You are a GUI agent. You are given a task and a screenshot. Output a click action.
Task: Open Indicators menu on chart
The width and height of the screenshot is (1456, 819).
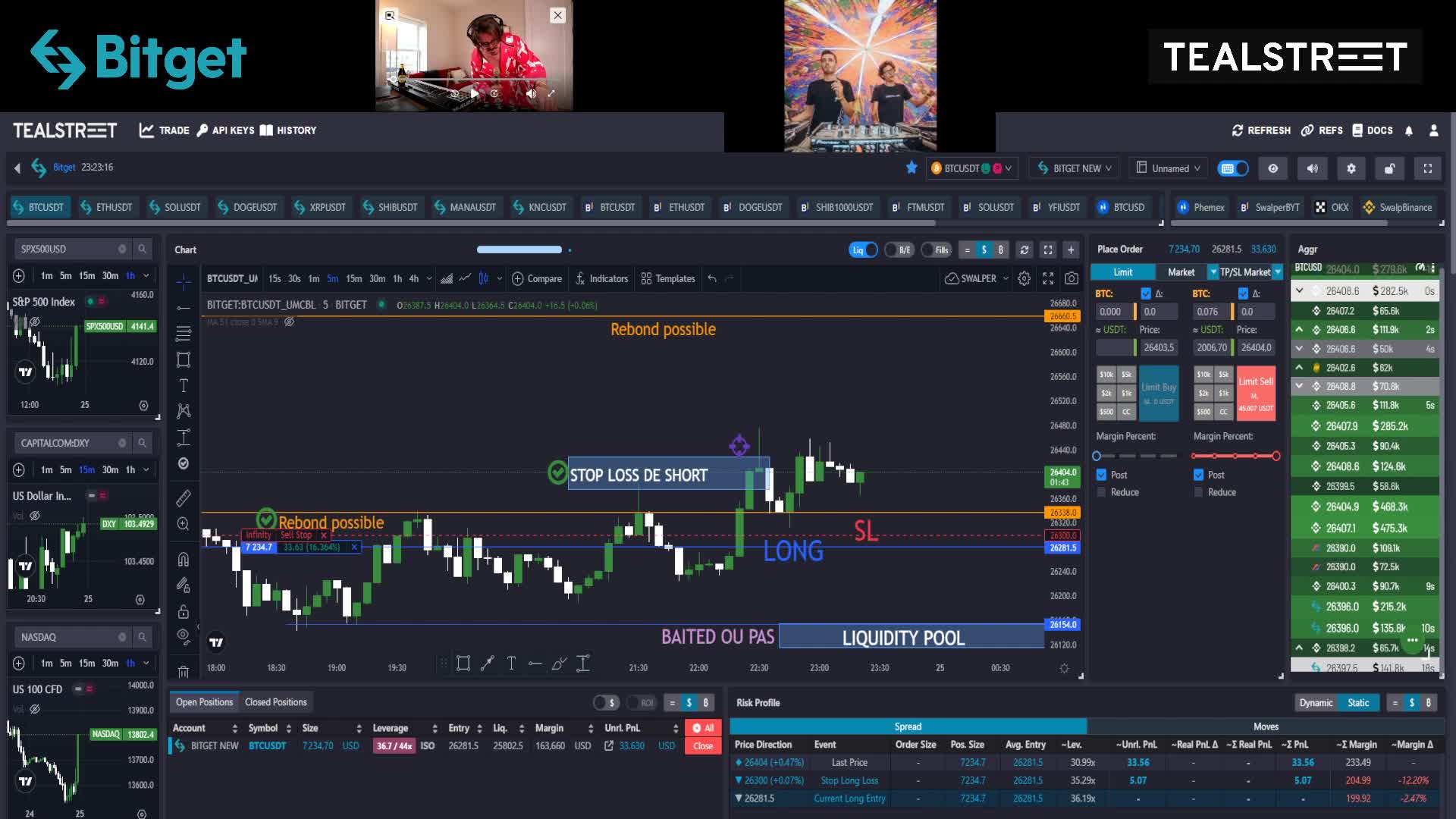[x=601, y=278]
